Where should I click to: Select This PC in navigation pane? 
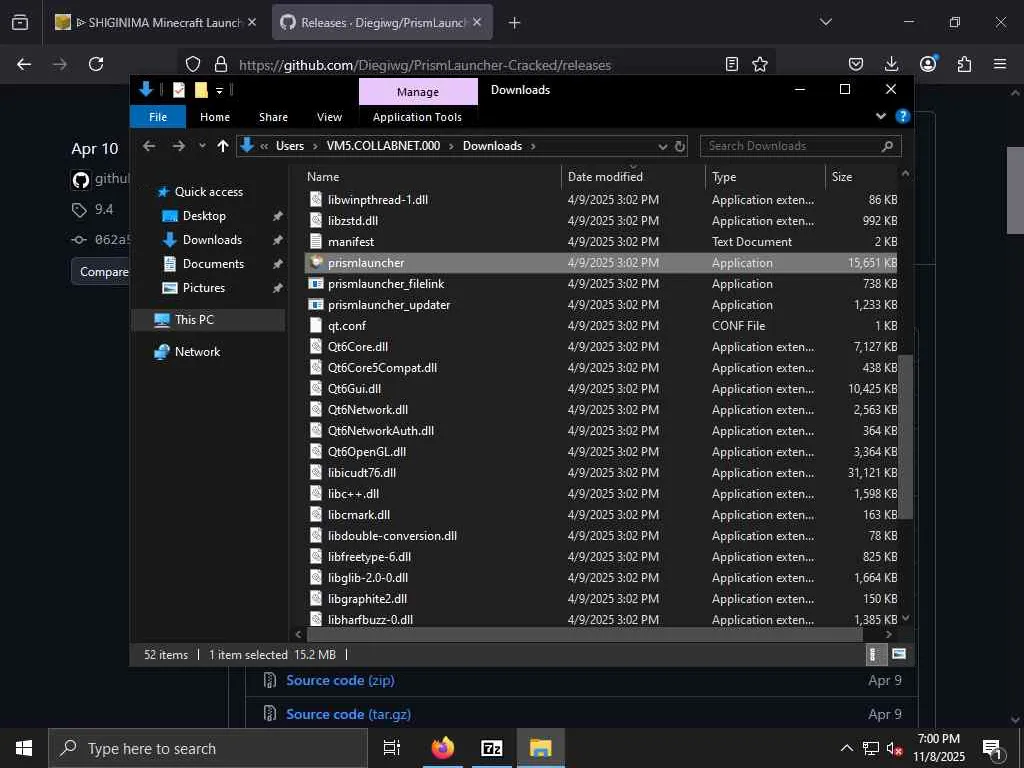pyautogui.click(x=194, y=319)
